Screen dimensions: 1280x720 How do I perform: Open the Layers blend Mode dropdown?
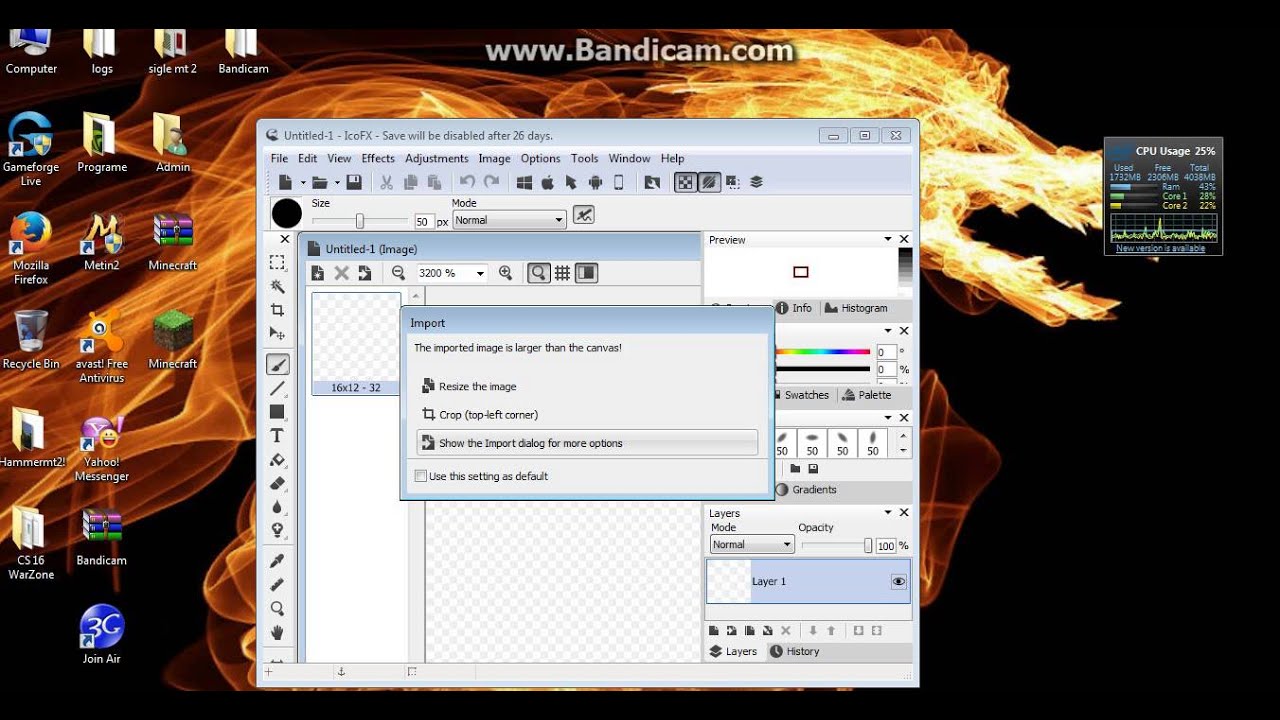coord(751,545)
